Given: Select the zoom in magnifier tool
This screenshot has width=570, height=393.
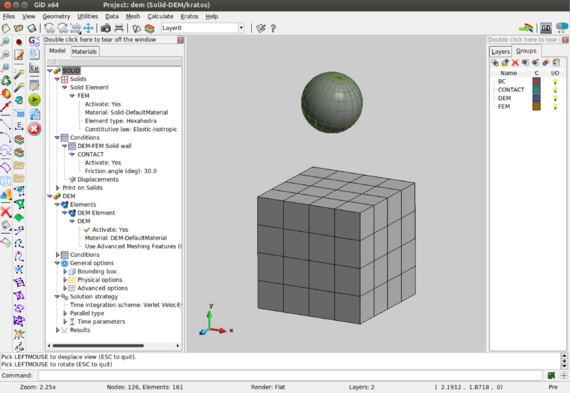Looking at the screenshot, I should point(5,42).
